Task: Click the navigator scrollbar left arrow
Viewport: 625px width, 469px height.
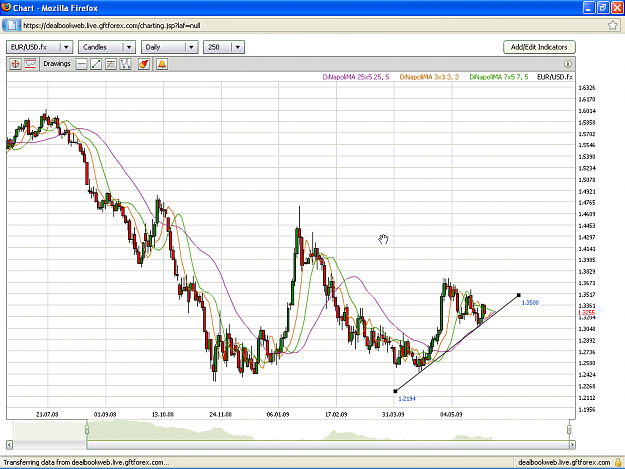Action: coord(10,445)
